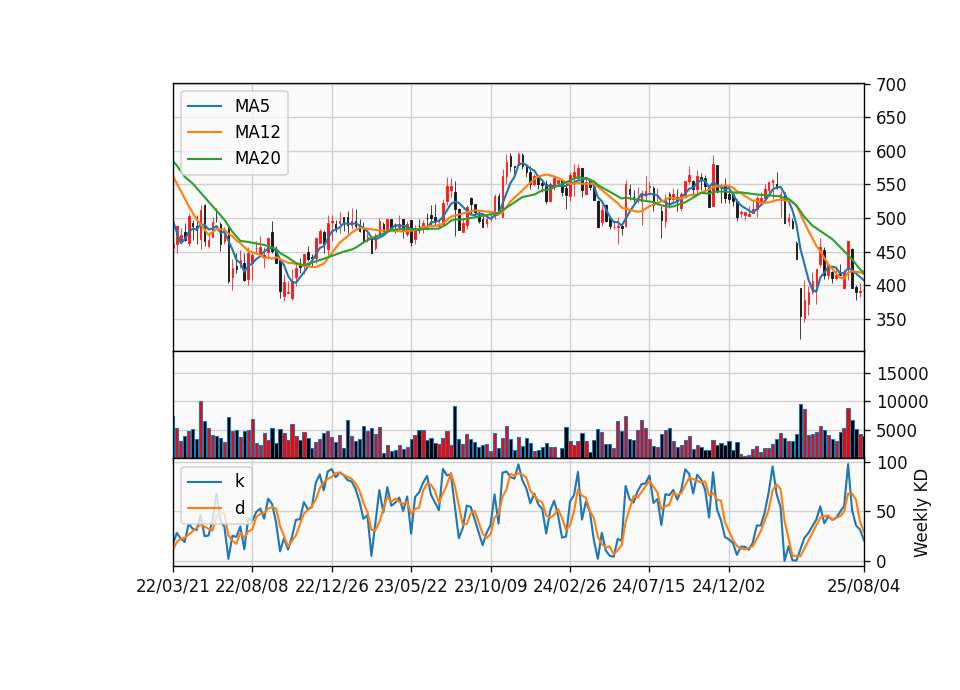
Task: Click the 5000 volume axis label
Action: pyautogui.click(x=896, y=431)
